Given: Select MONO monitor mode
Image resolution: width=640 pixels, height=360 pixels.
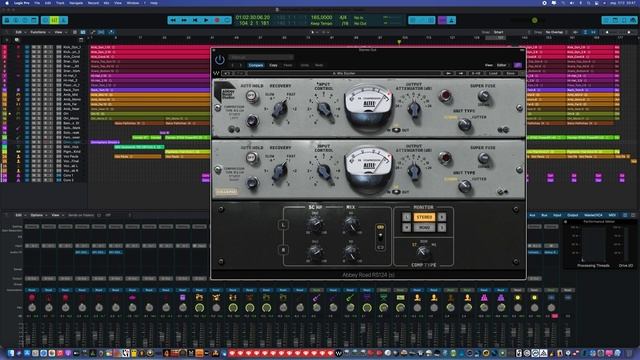Looking at the screenshot, I should coord(424,227).
